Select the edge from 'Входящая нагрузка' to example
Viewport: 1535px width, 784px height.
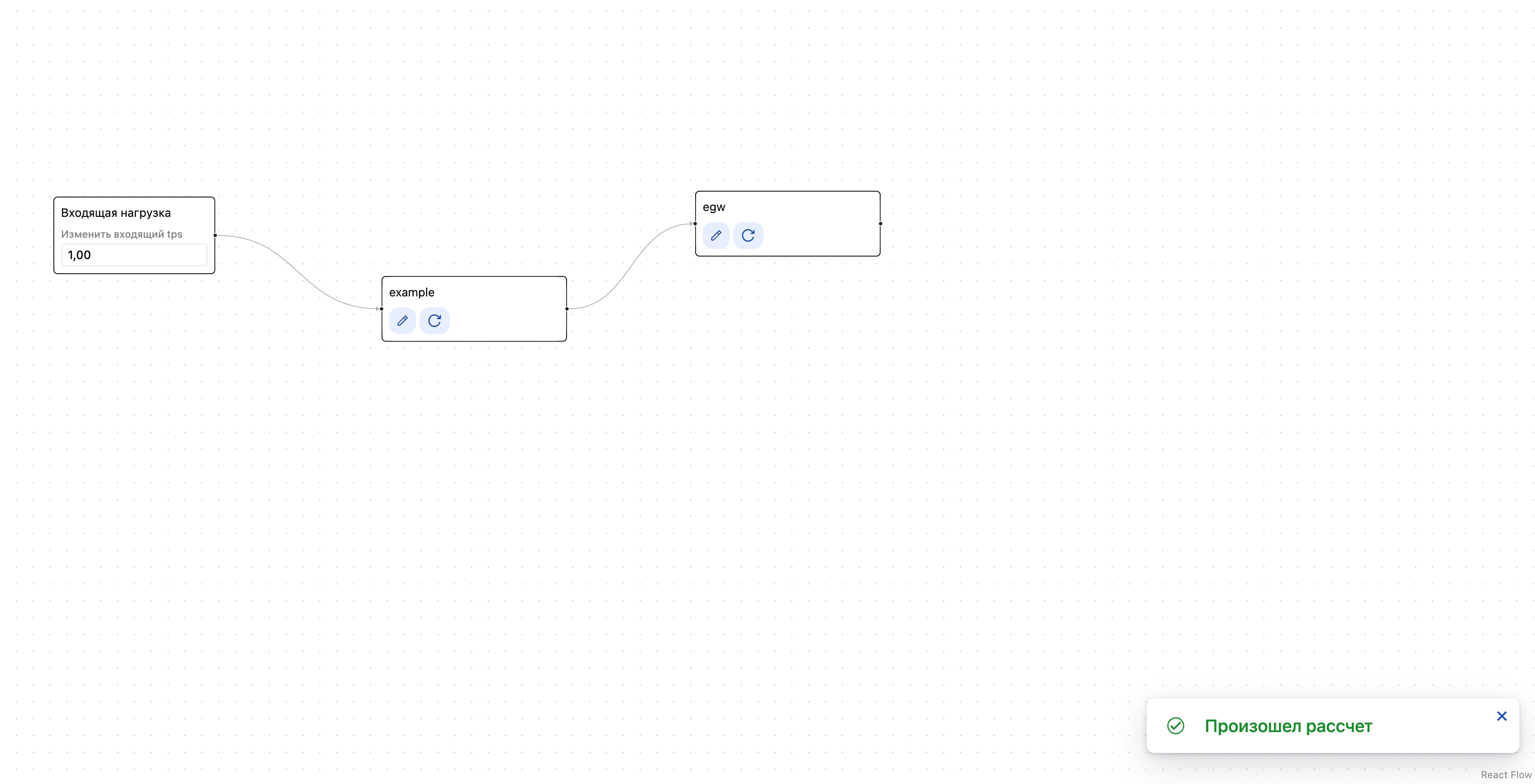click(298, 272)
